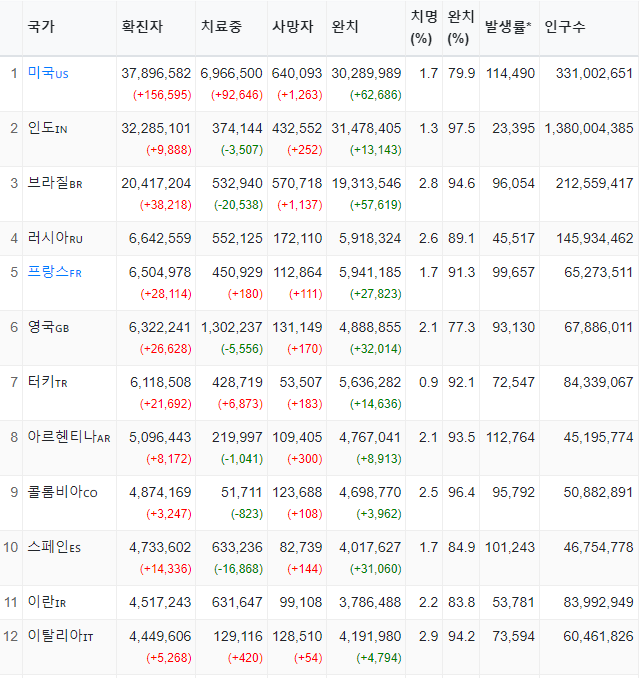640x678 pixels.
Task: Select the 아르헨티나 AR country name
Action: point(69,437)
